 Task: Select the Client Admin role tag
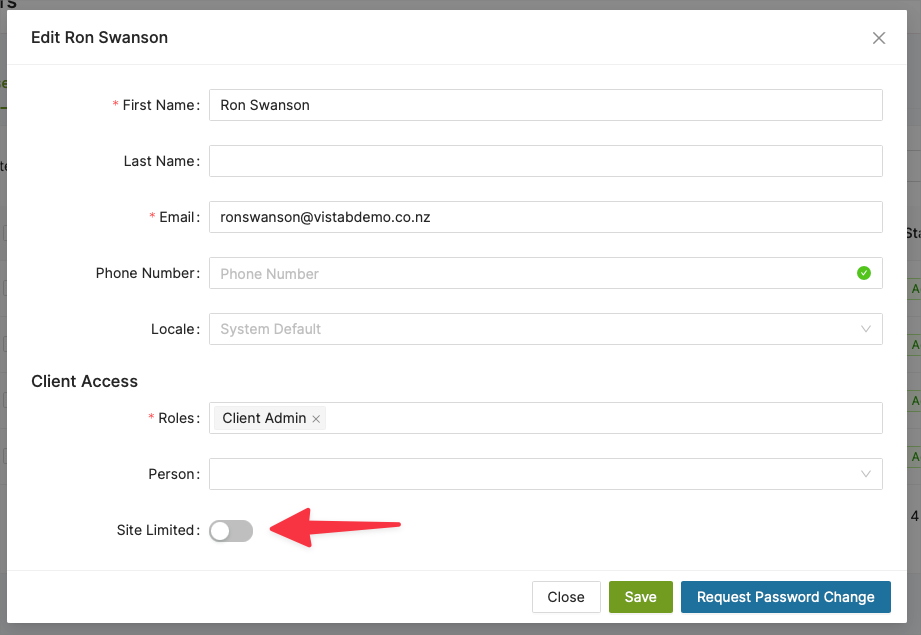[x=264, y=418]
